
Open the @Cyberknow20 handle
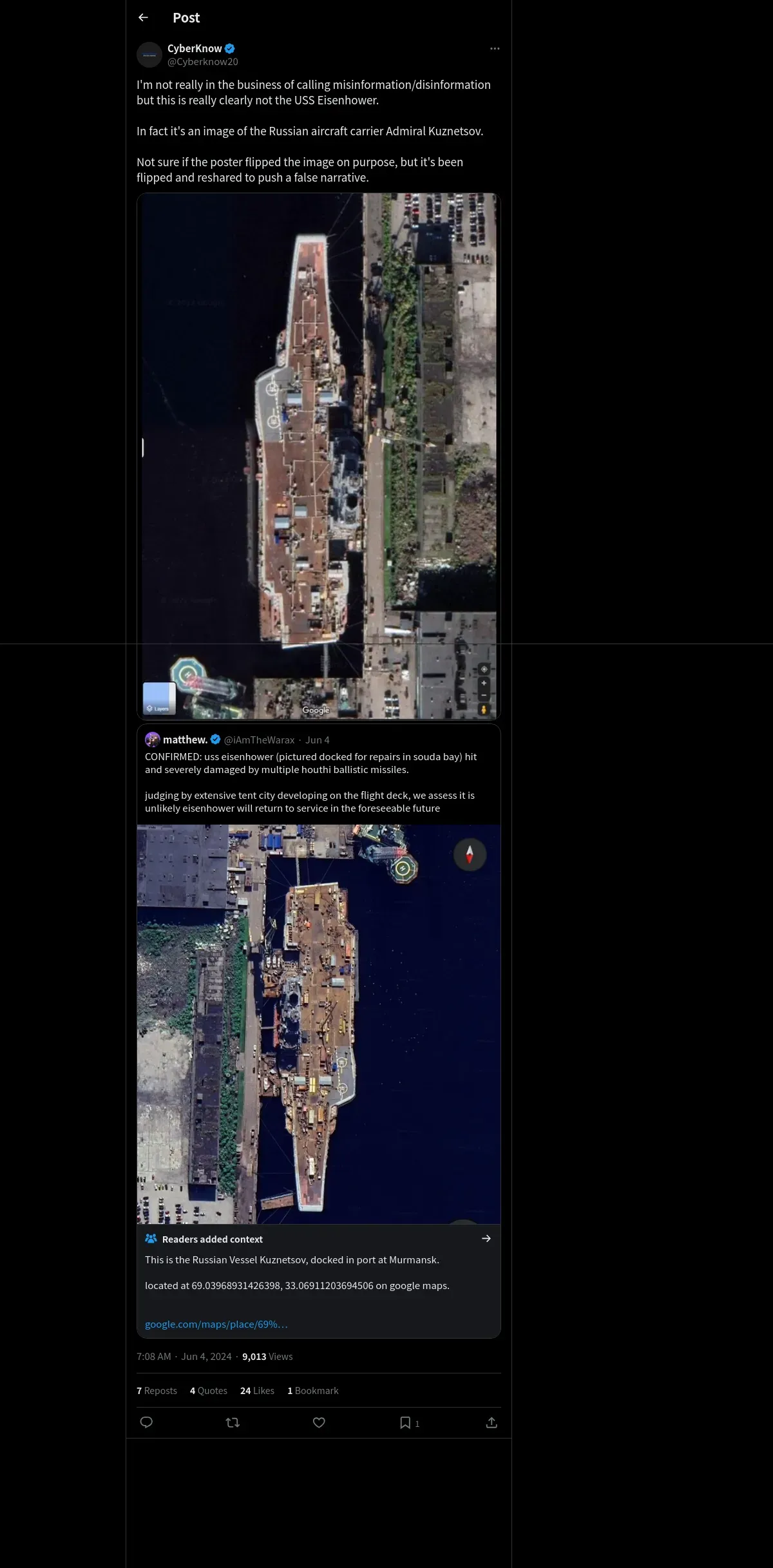coord(203,62)
